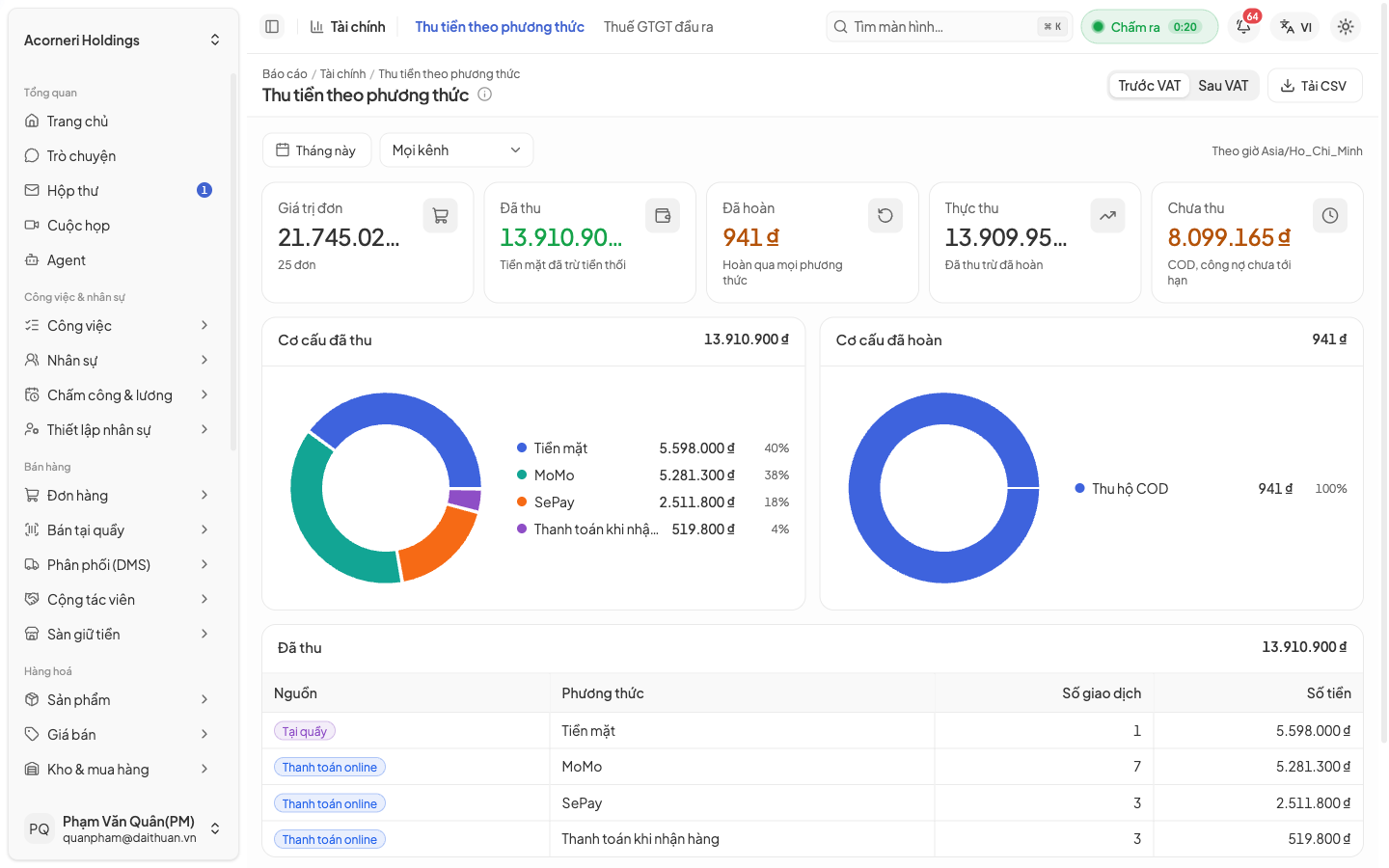Open Thuế GTGT đầu ra tab
This screenshot has width=1389, height=868.
[x=659, y=27]
